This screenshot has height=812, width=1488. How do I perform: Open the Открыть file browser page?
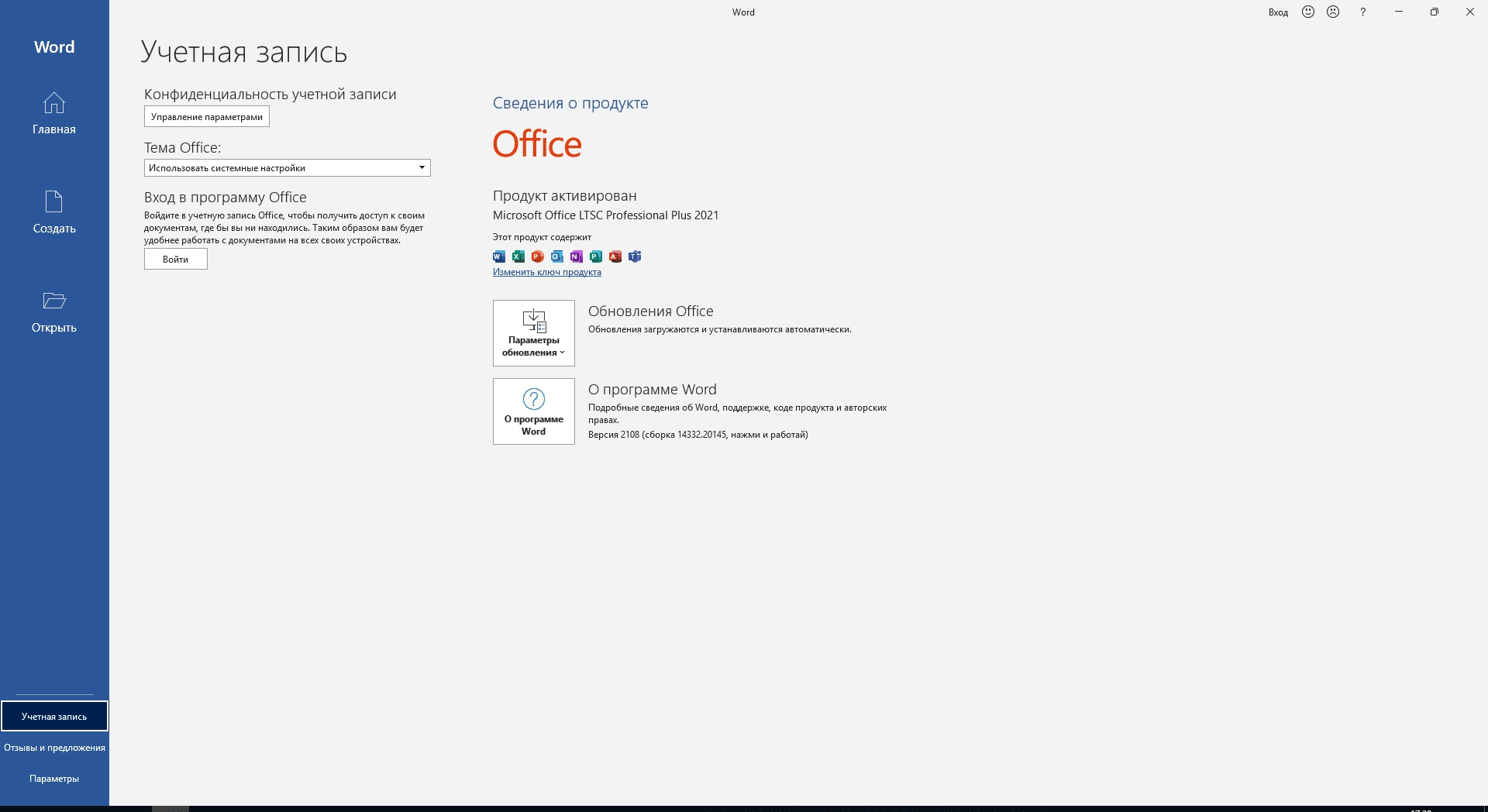pos(54,311)
